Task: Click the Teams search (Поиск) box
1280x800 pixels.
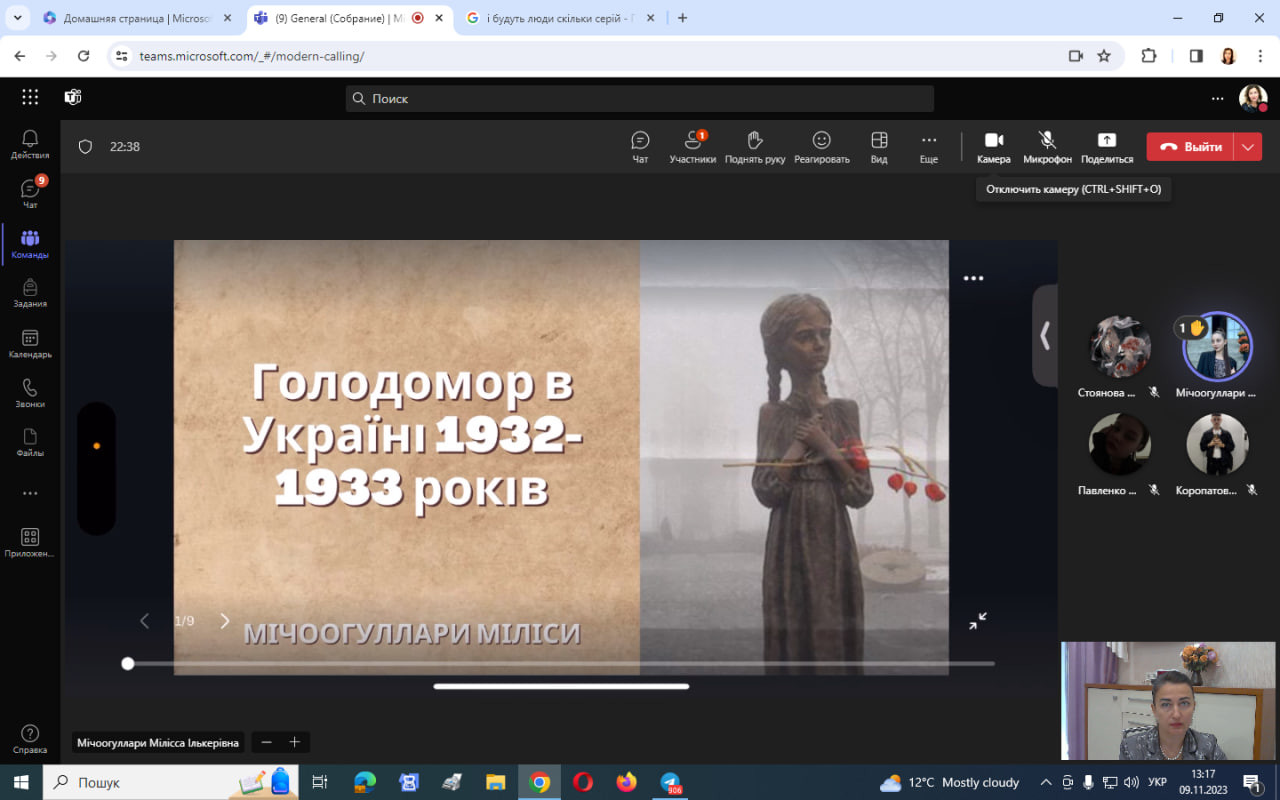Action: [x=640, y=98]
